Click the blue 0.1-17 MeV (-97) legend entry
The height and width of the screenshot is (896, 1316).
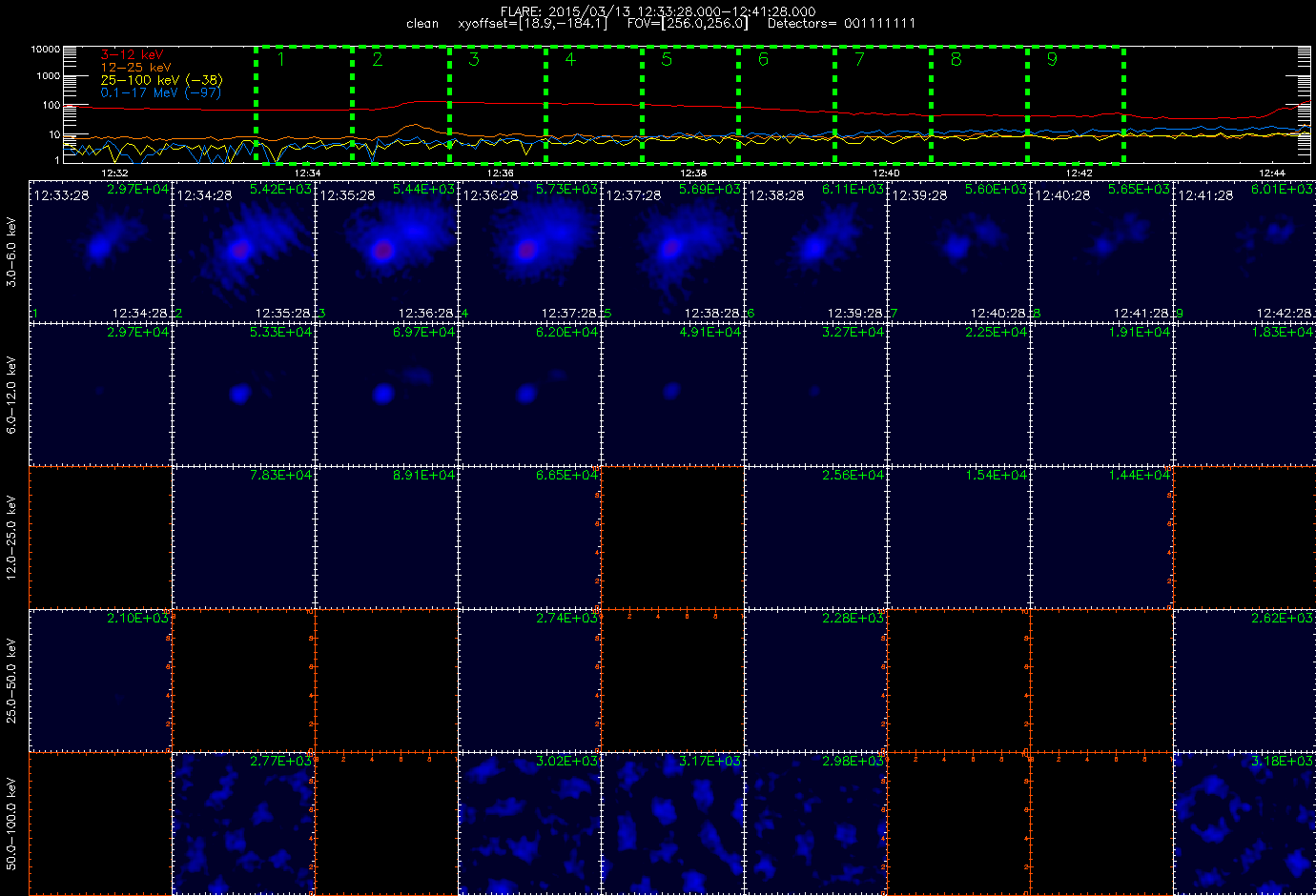(160, 92)
